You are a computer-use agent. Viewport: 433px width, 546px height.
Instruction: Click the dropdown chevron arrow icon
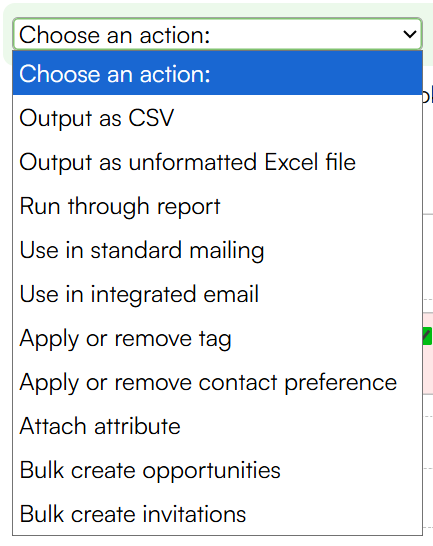(x=409, y=34)
